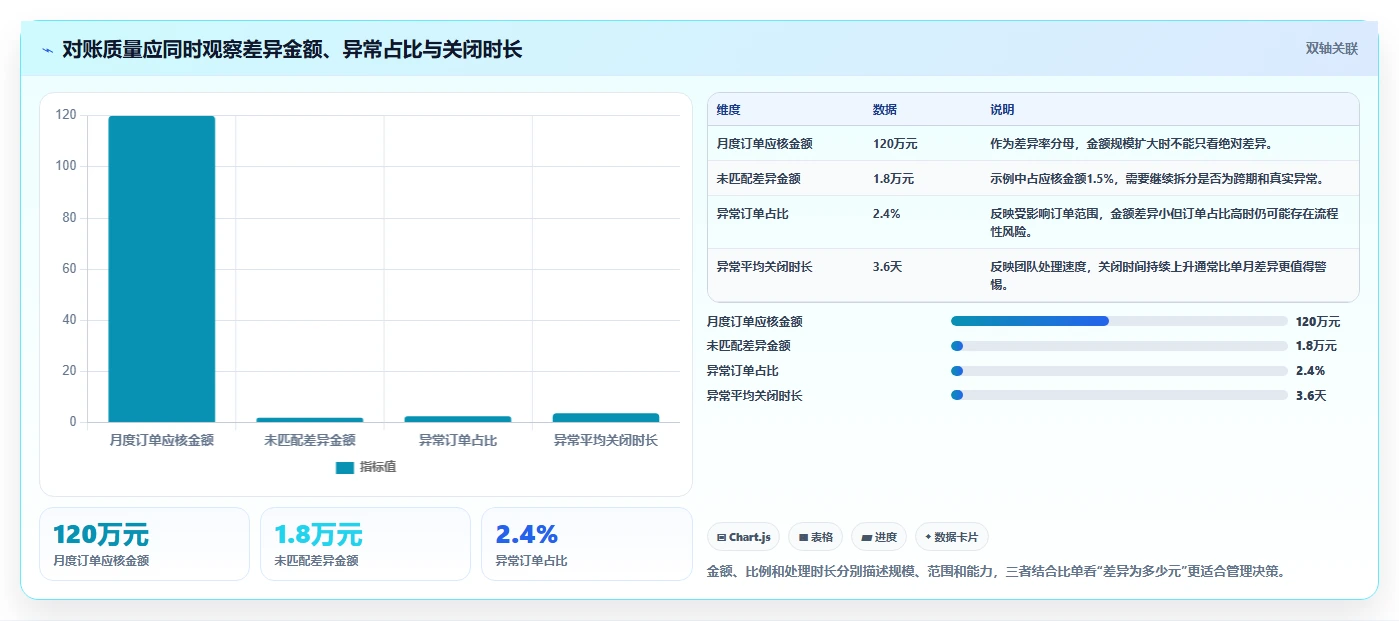
Task: Click the 双轴关联 label in the header
Action: click(1331, 49)
